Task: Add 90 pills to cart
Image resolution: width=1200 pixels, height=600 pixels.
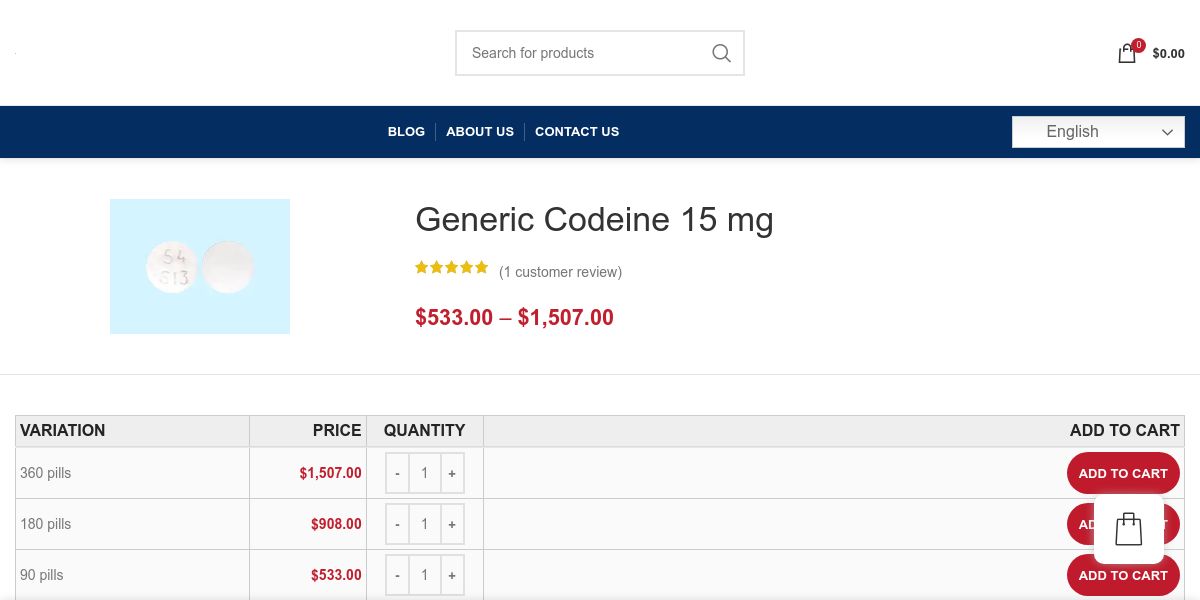Action: 1122,575
